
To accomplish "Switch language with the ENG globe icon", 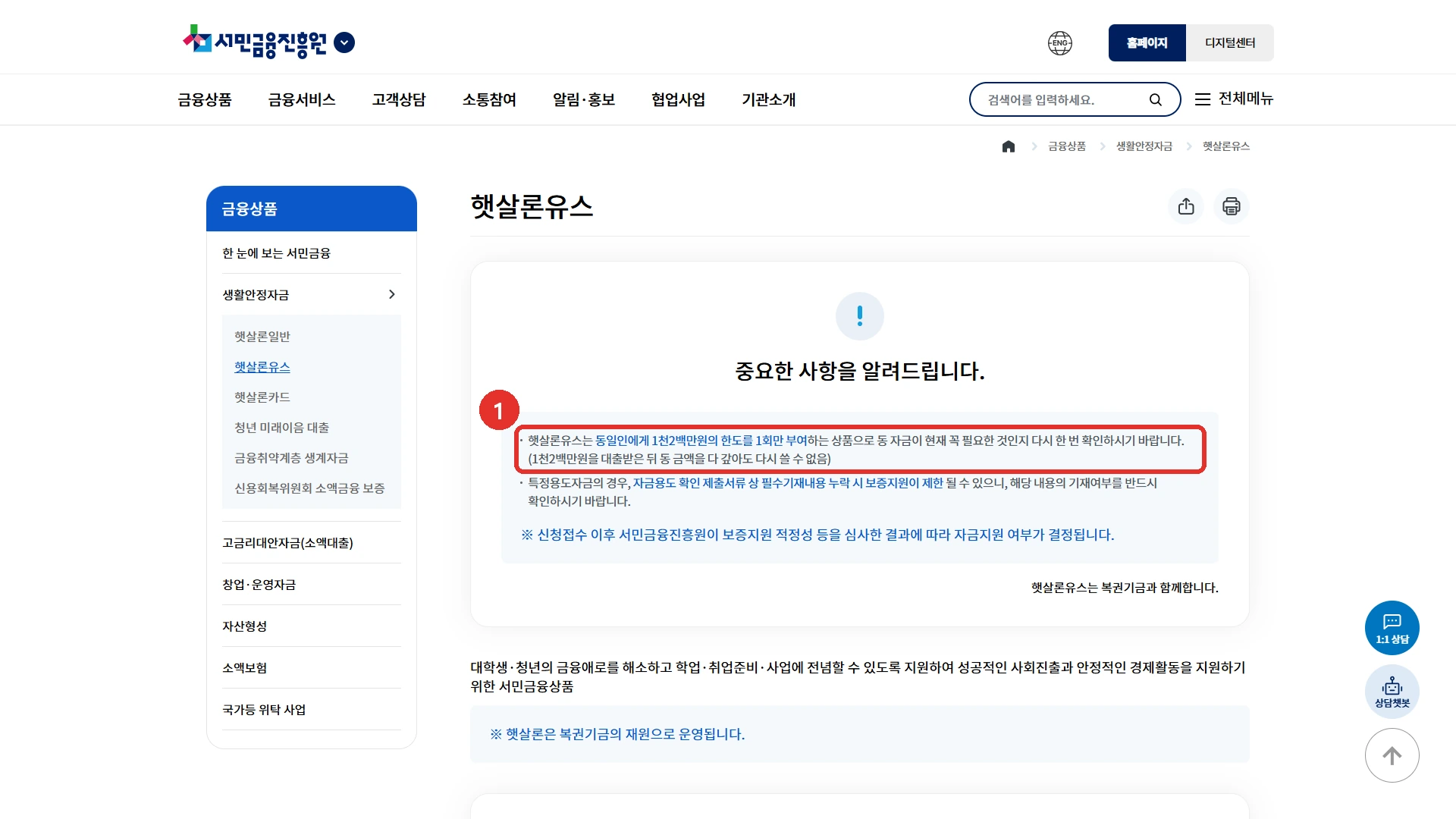I will (x=1060, y=43).
